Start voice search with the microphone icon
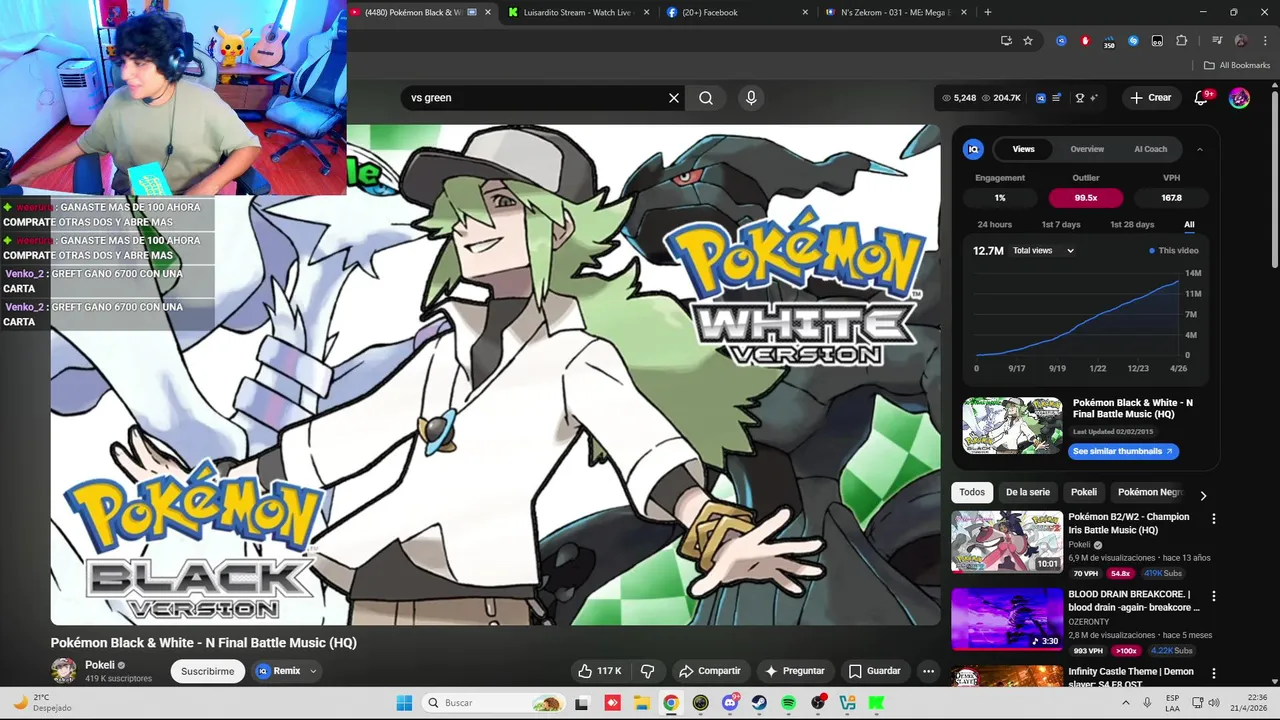The width and height of the screenshot is (1280, 720). pyautogui.click(x=751, y=98)
